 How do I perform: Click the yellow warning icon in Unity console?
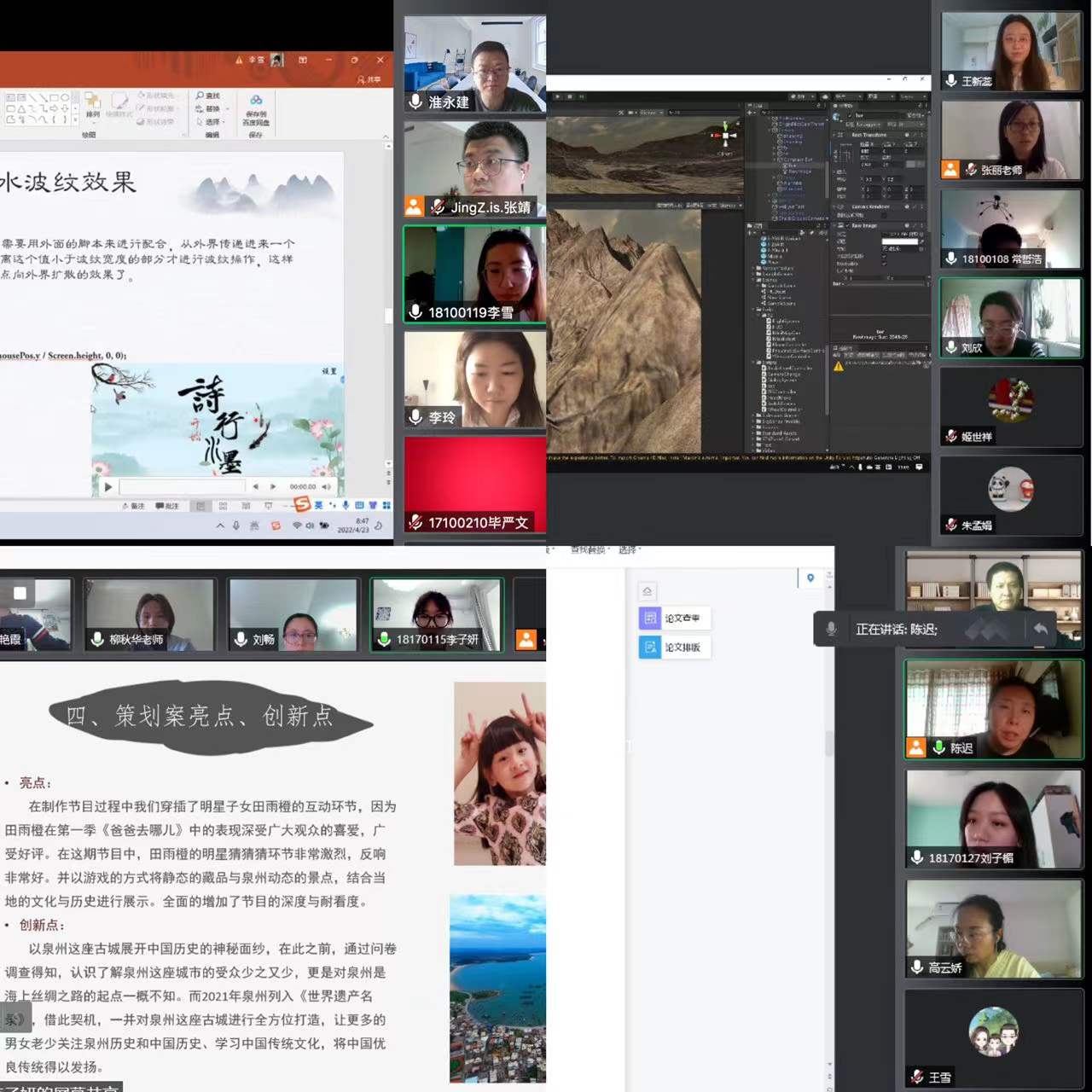(x=838, y=366)
